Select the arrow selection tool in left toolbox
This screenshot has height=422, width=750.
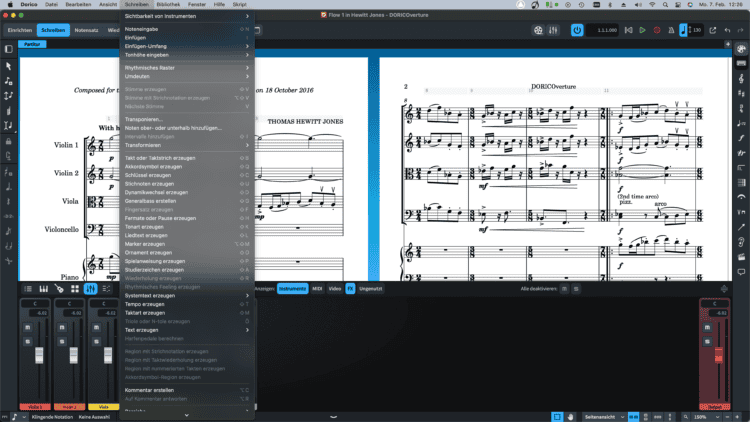[x=9, y=66]
